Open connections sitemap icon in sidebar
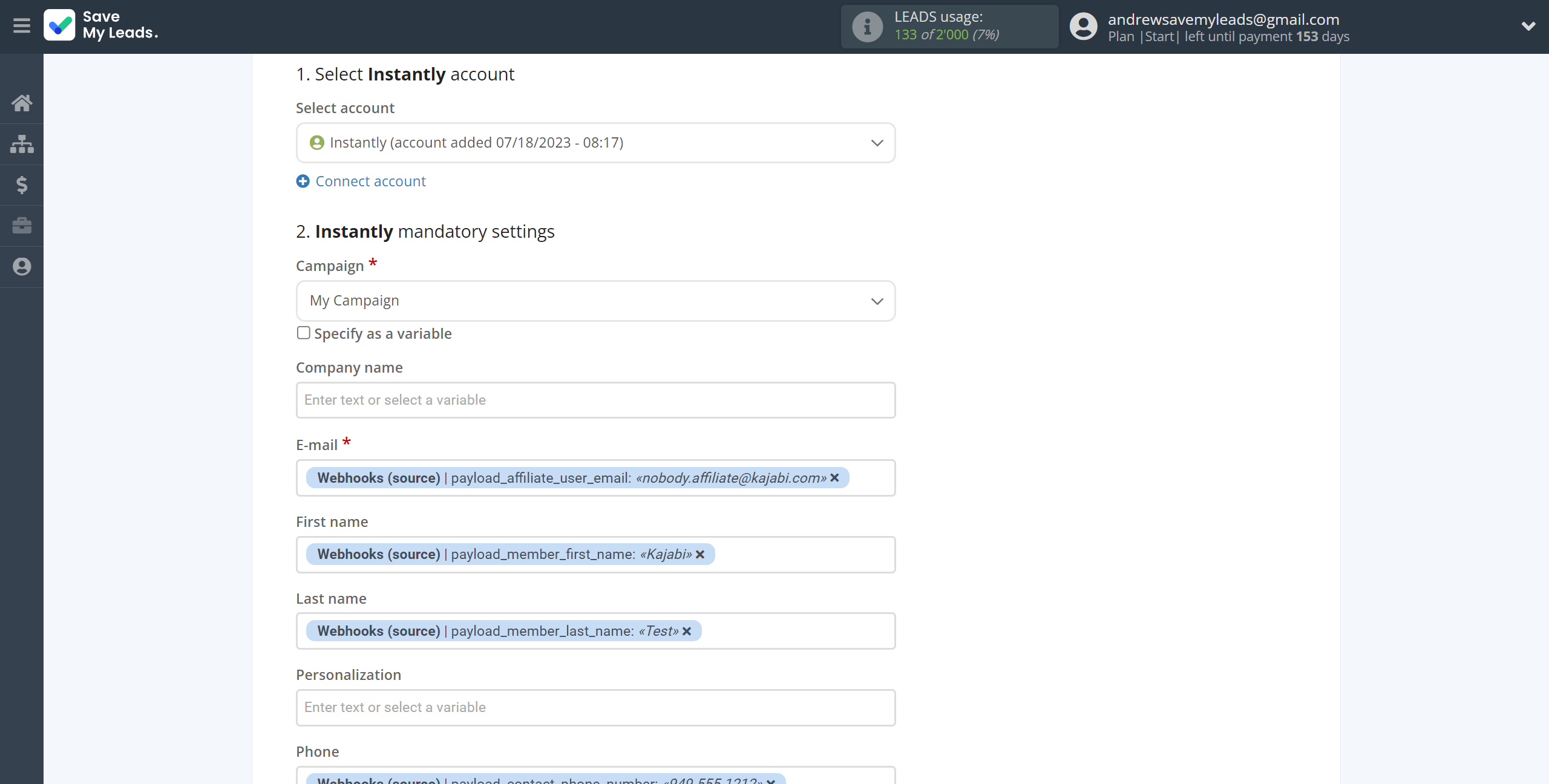The height and width of the screenshot is (784, 1549). pyautogui.click(x=22, y=144)
